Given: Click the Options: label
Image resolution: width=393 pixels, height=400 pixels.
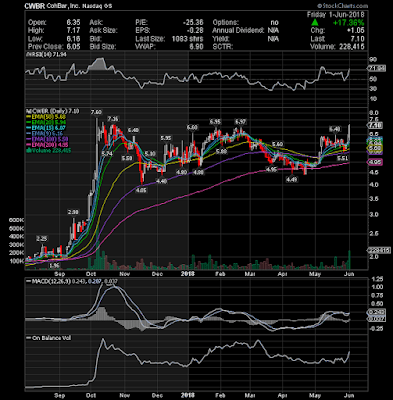Looking at the screenshot, I should click(x=226, y=23).
